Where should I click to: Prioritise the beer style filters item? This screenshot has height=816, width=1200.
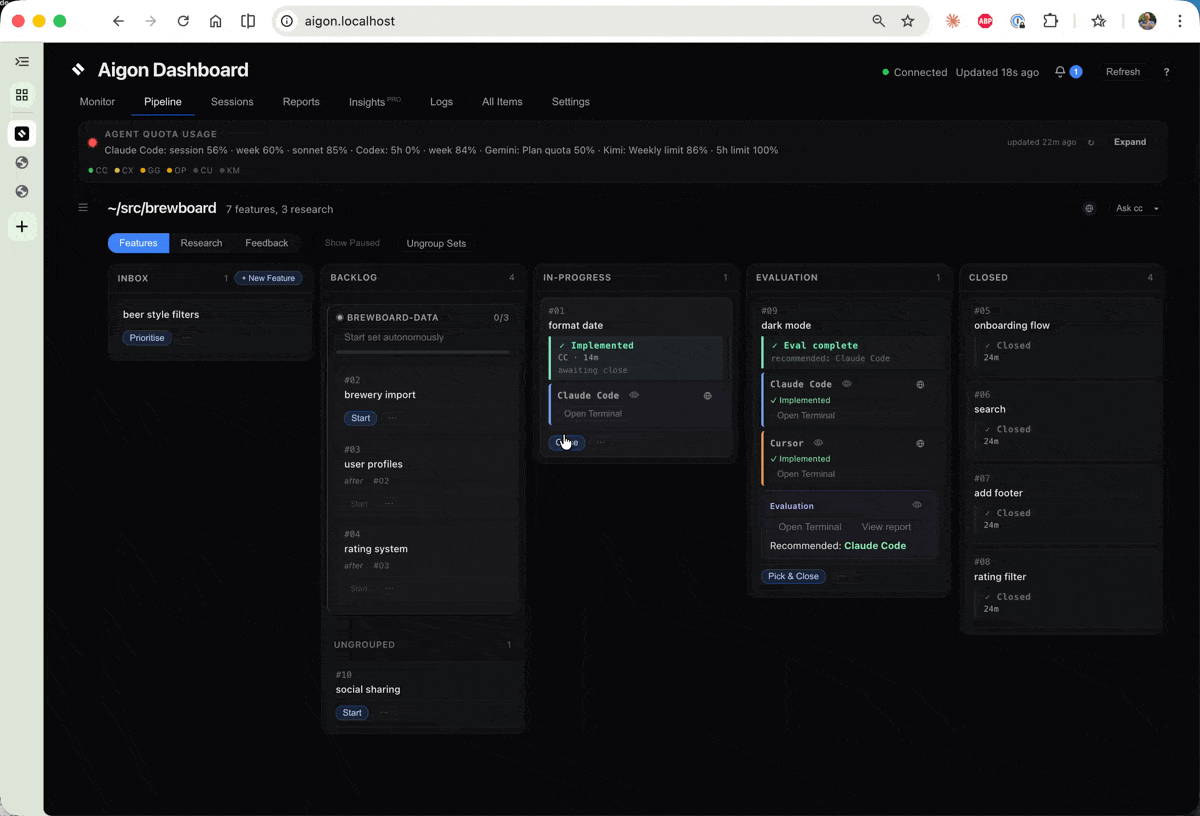tap(147, 338)
